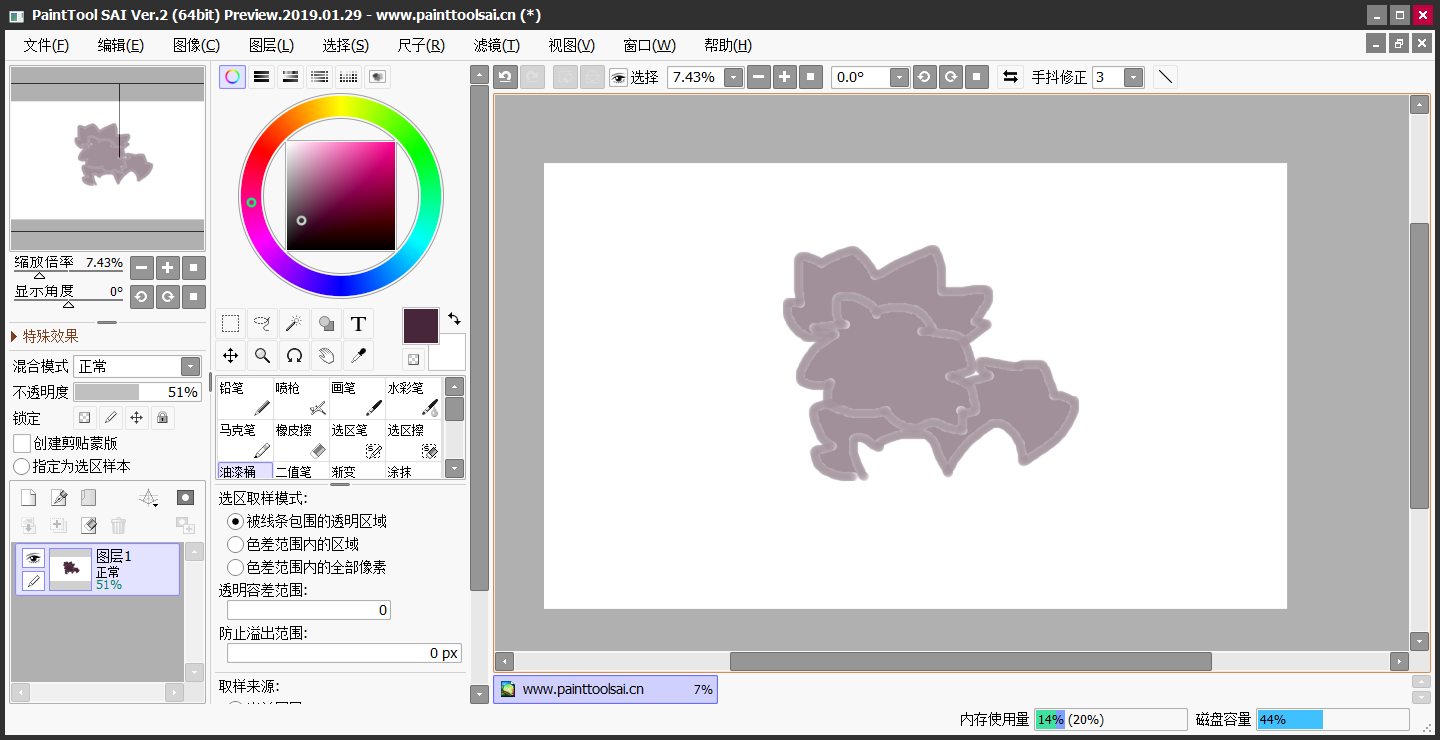Switch to the www.painttoolsai.cn document tab

[x=605, y=689]
